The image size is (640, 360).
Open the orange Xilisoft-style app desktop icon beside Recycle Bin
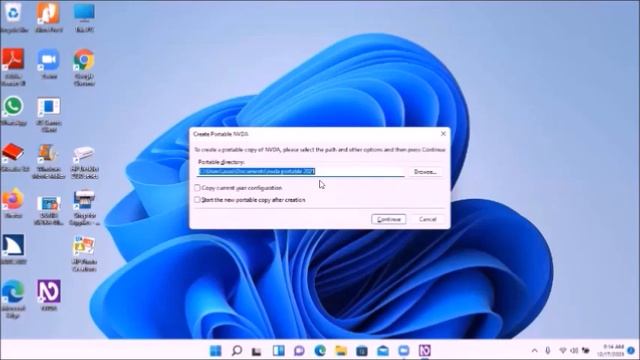pyautogui.click(x=48, y=16)
